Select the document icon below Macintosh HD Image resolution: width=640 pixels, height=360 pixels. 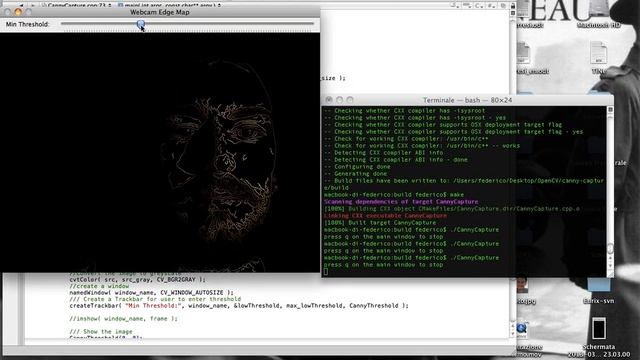click(x=598, y=53)
